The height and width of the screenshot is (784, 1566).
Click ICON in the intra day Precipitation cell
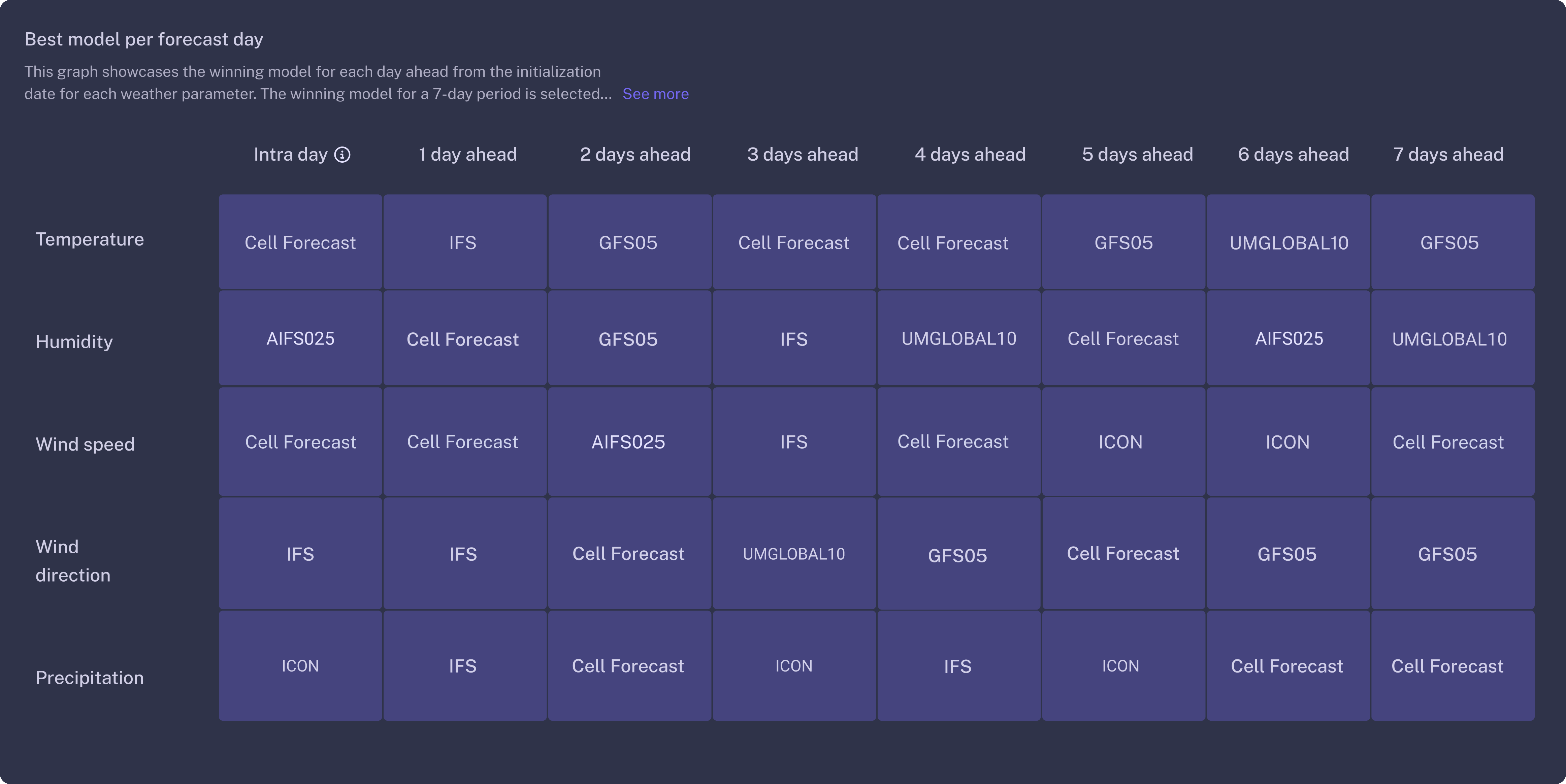tap(300, 666)
